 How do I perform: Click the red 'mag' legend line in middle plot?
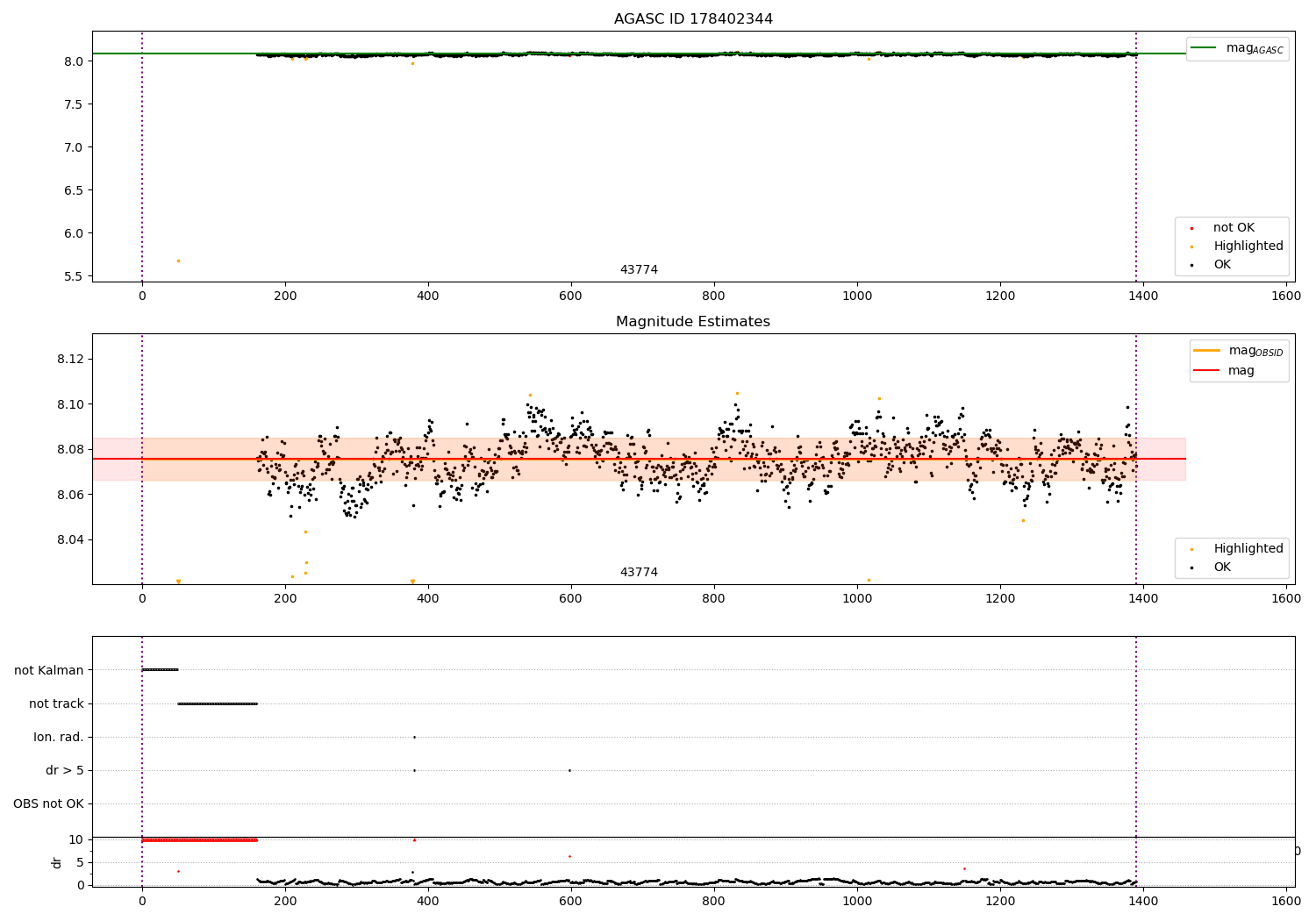(1206, 370)
